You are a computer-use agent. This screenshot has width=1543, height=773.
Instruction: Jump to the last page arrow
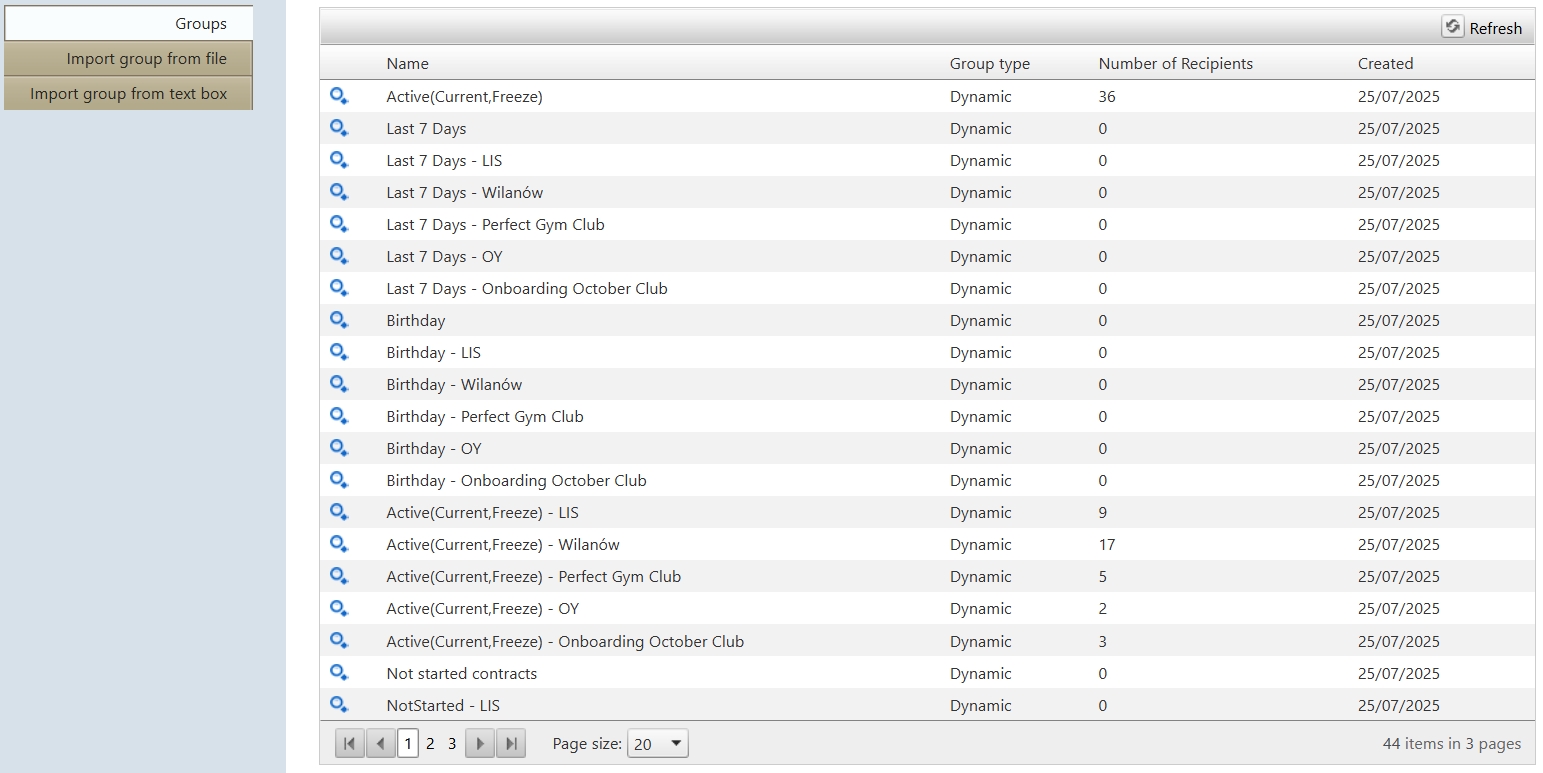click(x=510, y=743)
